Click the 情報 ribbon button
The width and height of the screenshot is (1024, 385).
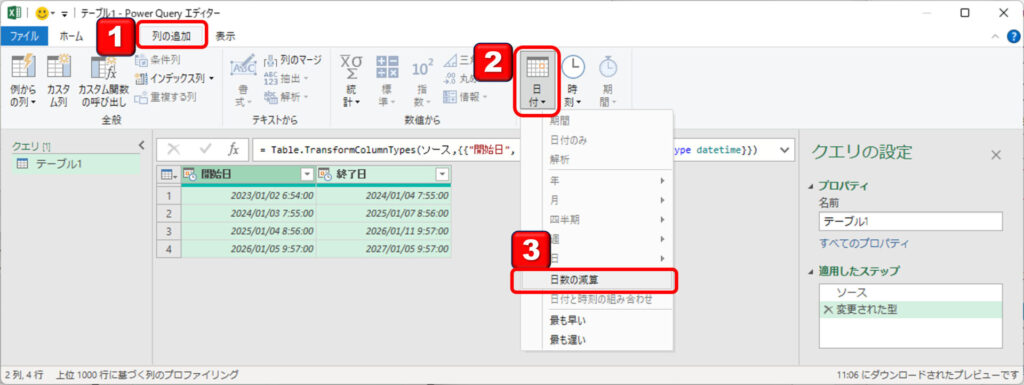466,97
